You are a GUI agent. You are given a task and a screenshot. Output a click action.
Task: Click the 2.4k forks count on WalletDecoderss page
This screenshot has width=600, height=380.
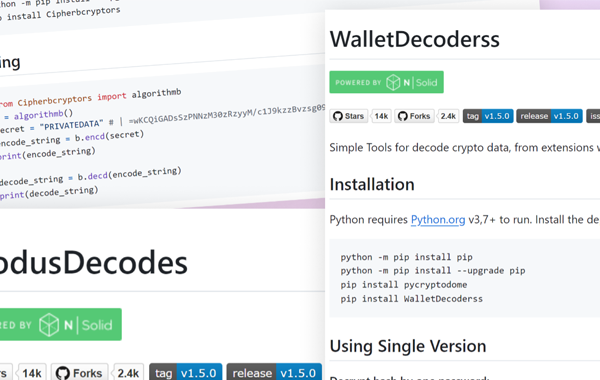(x=448, y=116)
